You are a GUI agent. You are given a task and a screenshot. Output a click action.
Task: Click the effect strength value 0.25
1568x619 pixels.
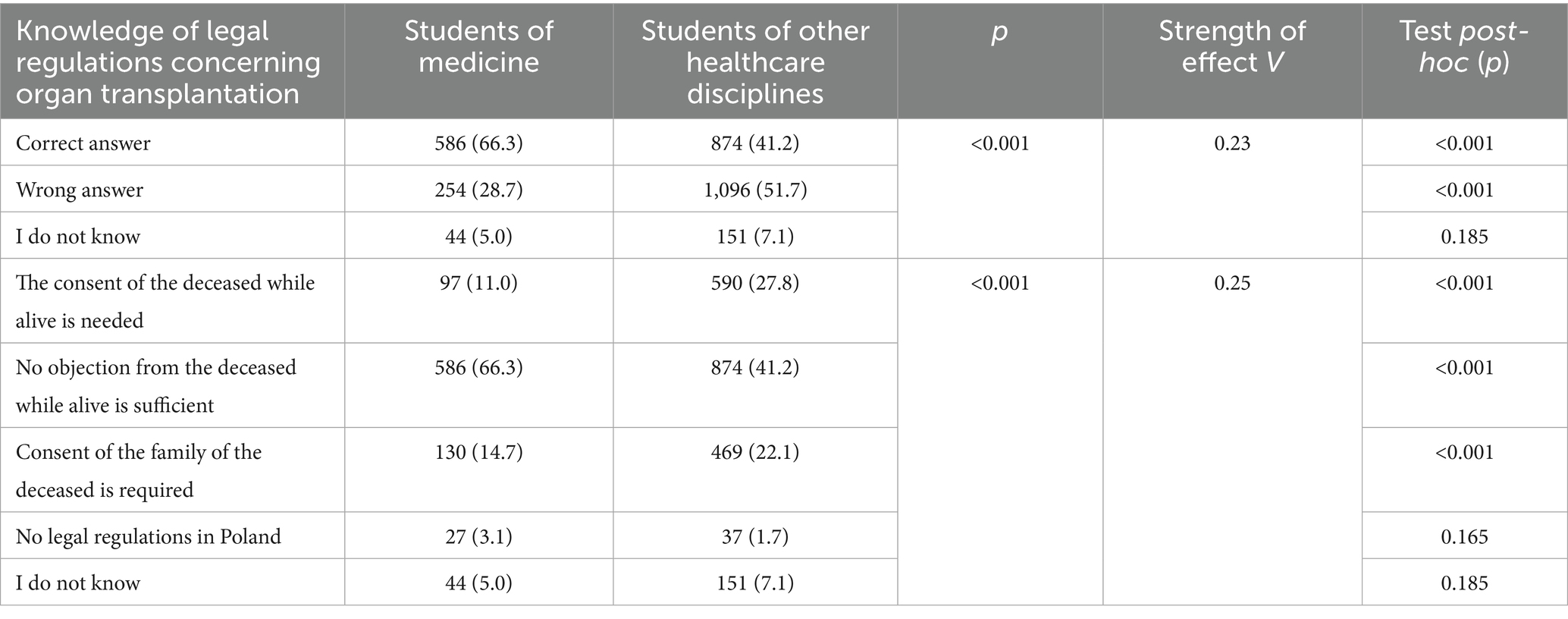[1232, 283]
